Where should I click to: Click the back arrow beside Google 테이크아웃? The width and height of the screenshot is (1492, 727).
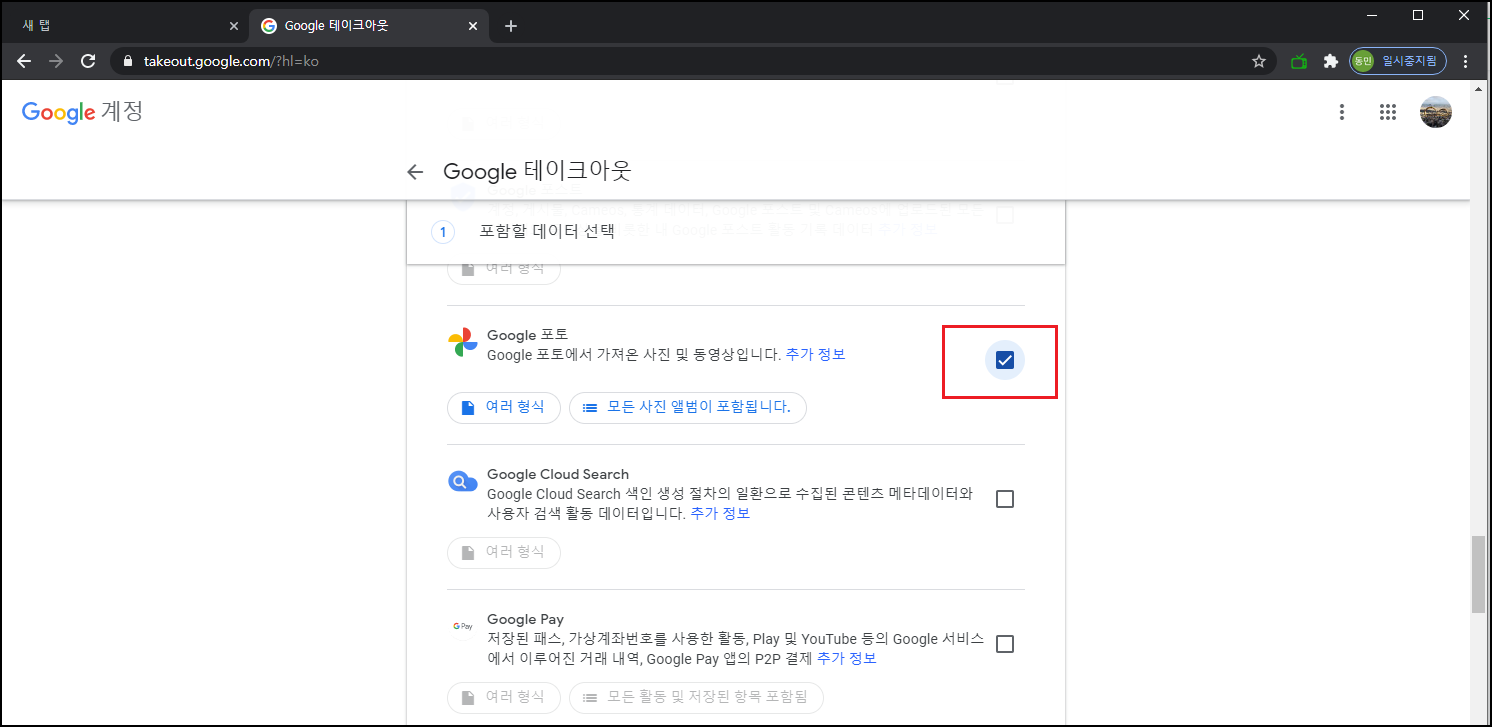coord(415,172)
